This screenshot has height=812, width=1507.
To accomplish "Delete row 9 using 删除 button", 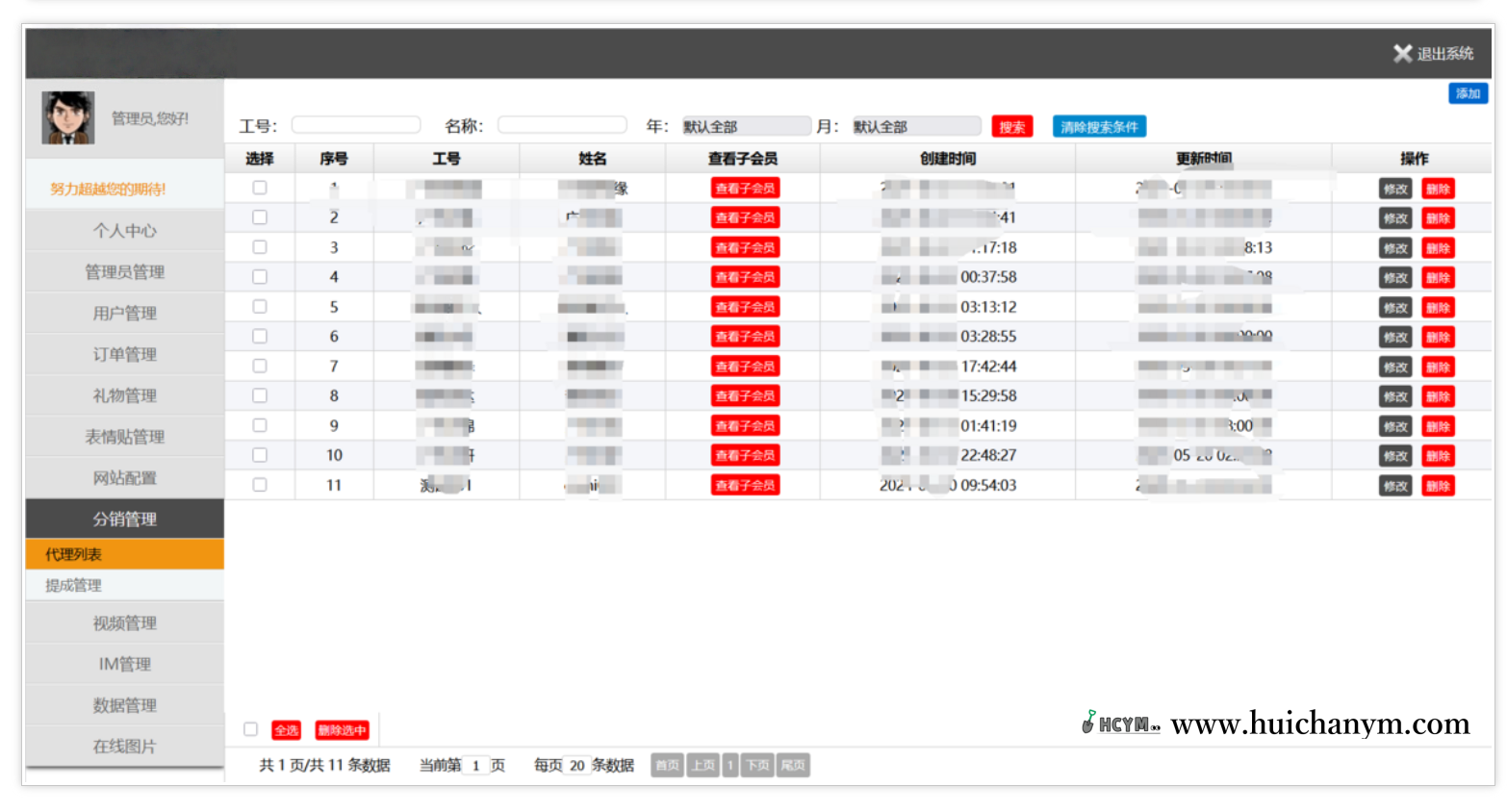I will coord(1438,426).
